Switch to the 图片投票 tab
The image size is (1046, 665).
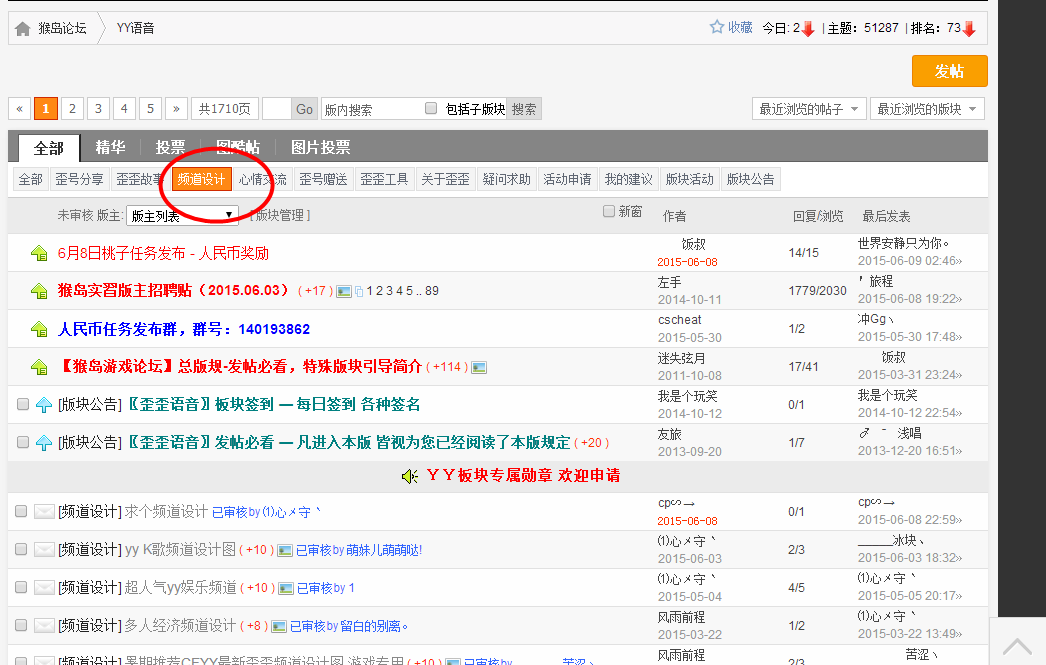click(320, 147)
